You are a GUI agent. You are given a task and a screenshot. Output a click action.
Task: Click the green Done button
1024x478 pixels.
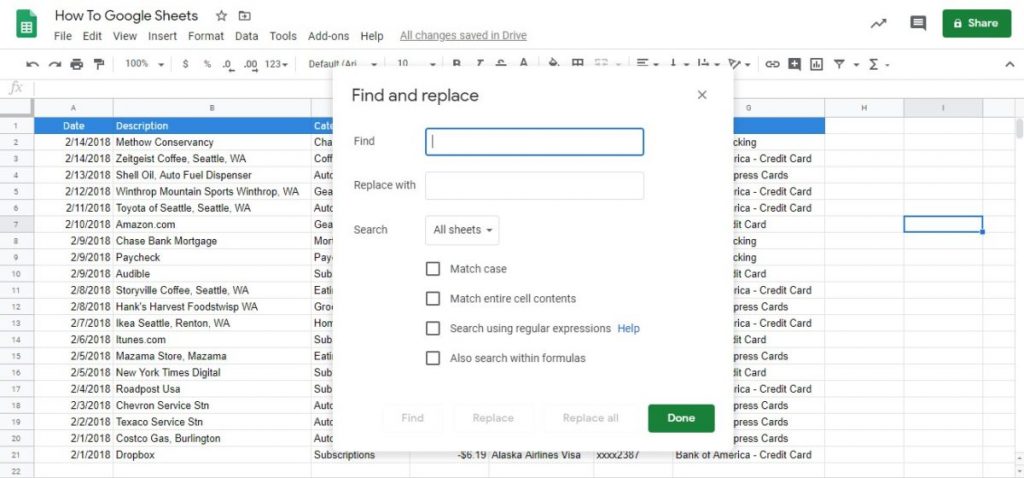point(681,418)
